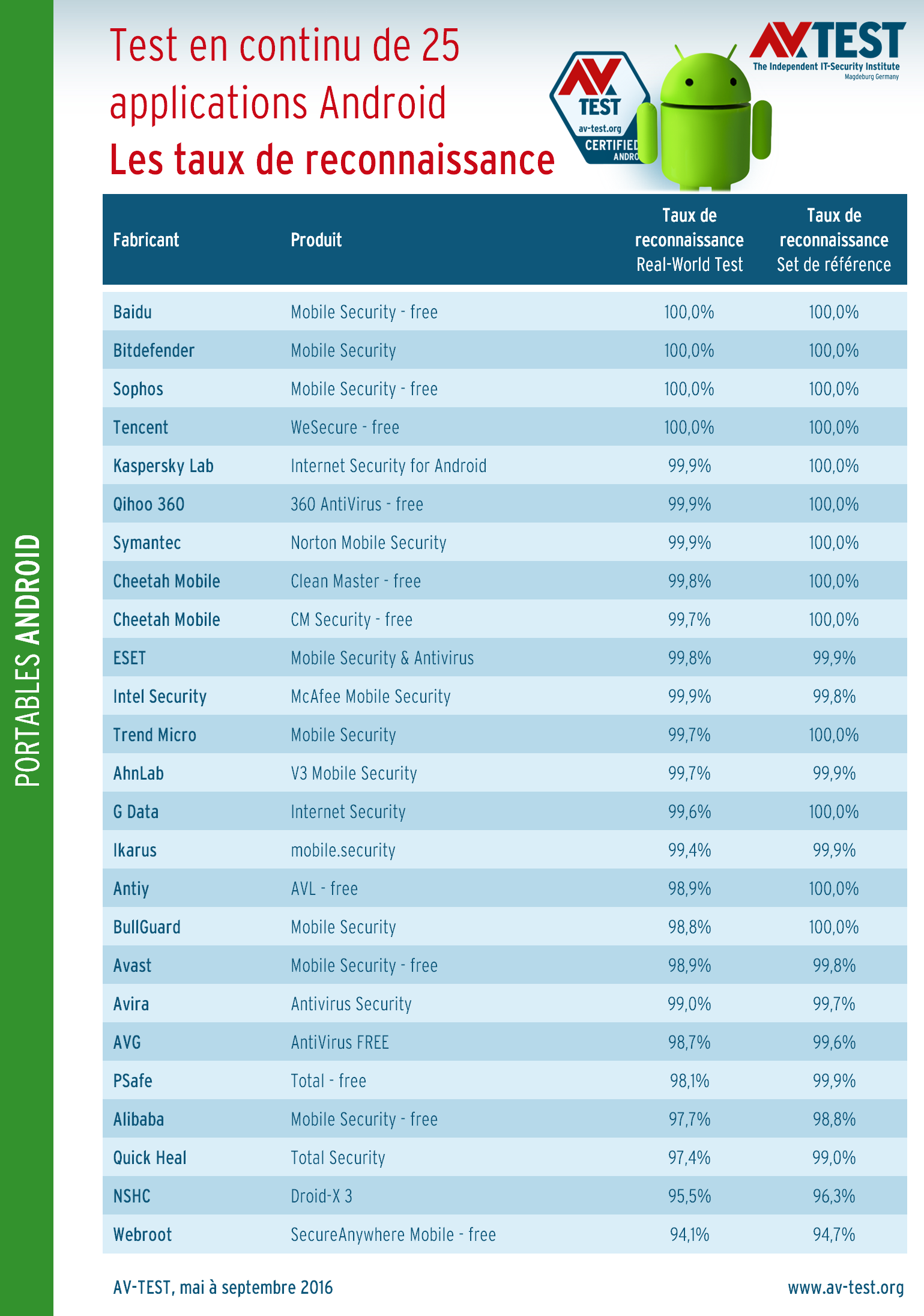Click the 'Real-World Test' column header

(689, 240)
